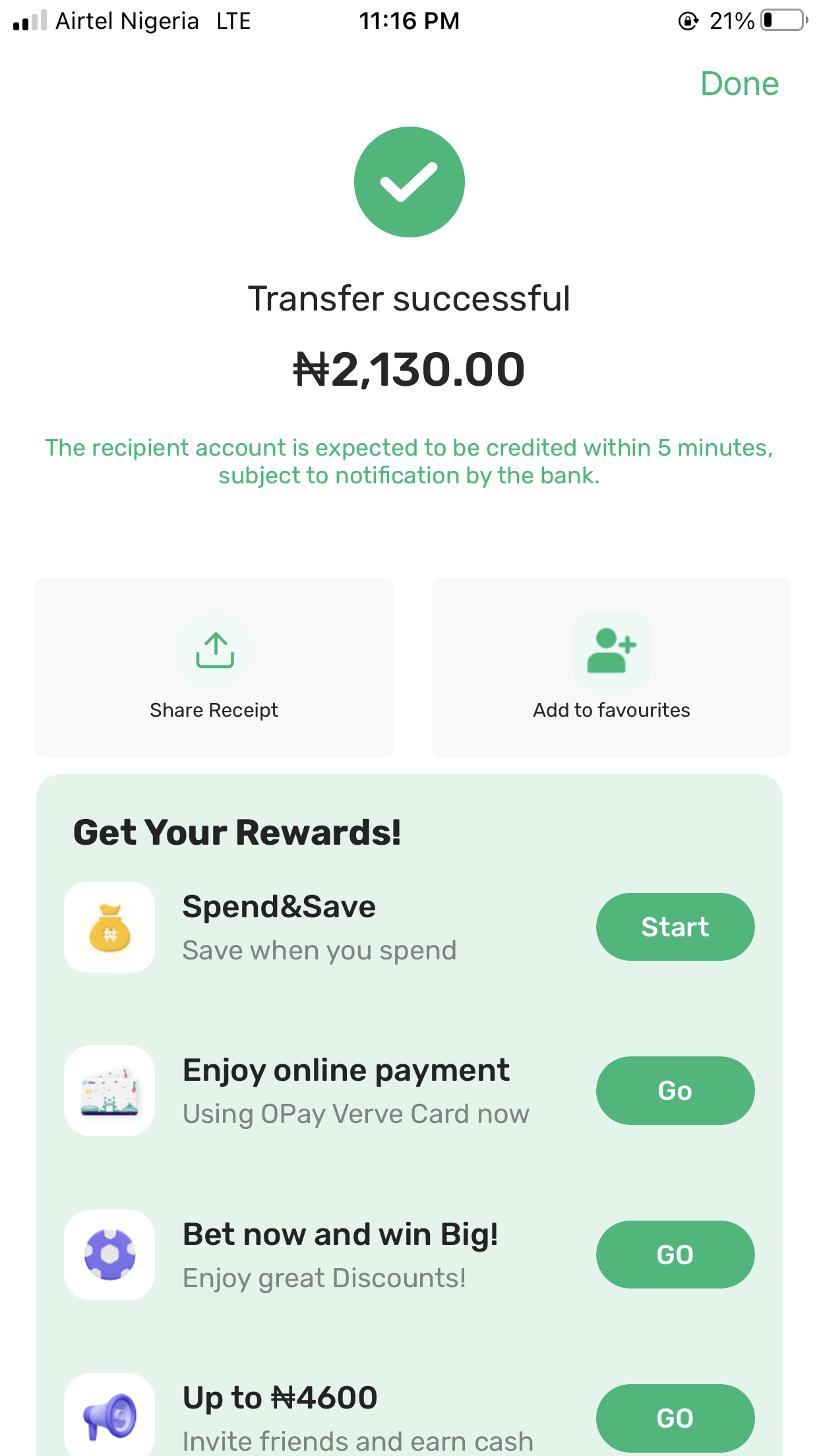Tap the Done link
The height and width of the screenshot is (1456, 819).
click(x=739, y=84)
